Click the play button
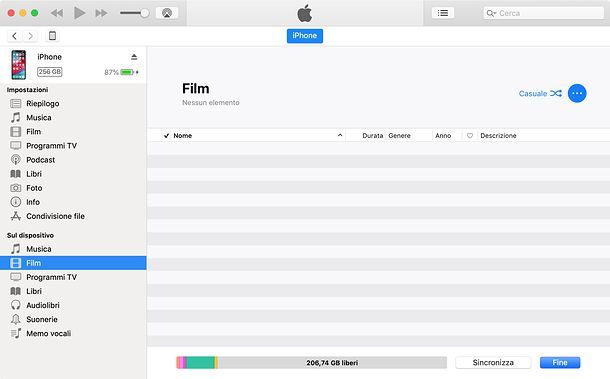Viewport: 610px width, 379px height. point(79,13)
